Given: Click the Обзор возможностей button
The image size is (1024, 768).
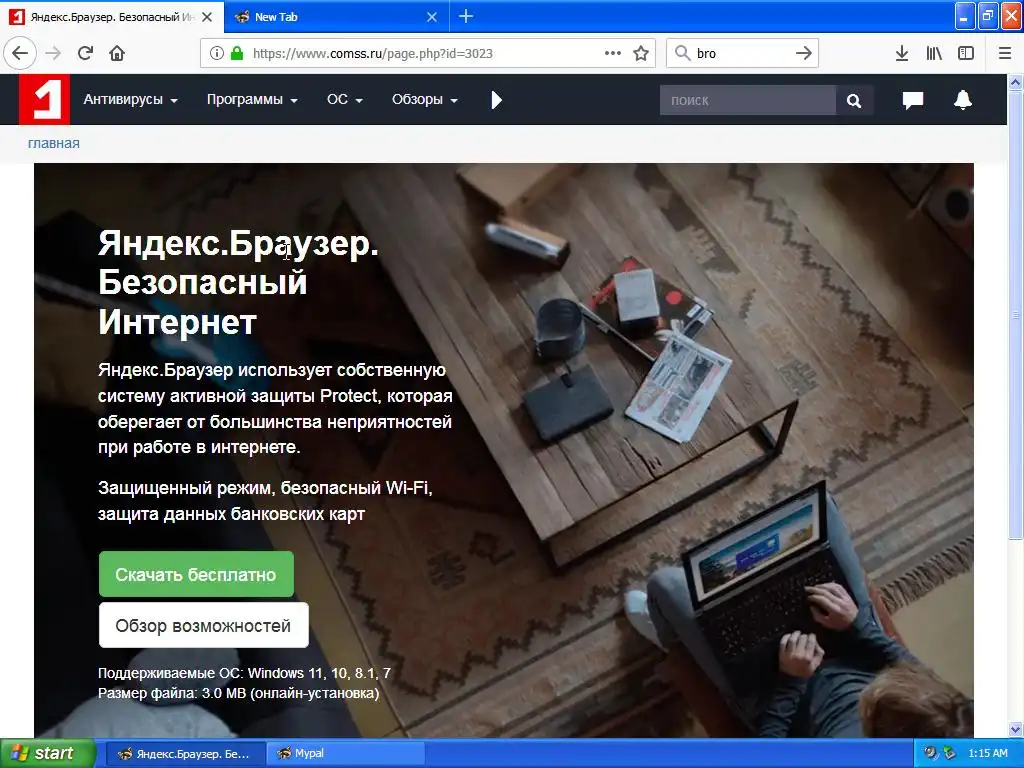Looking at the screenshot, I should [x=204, y=626].
